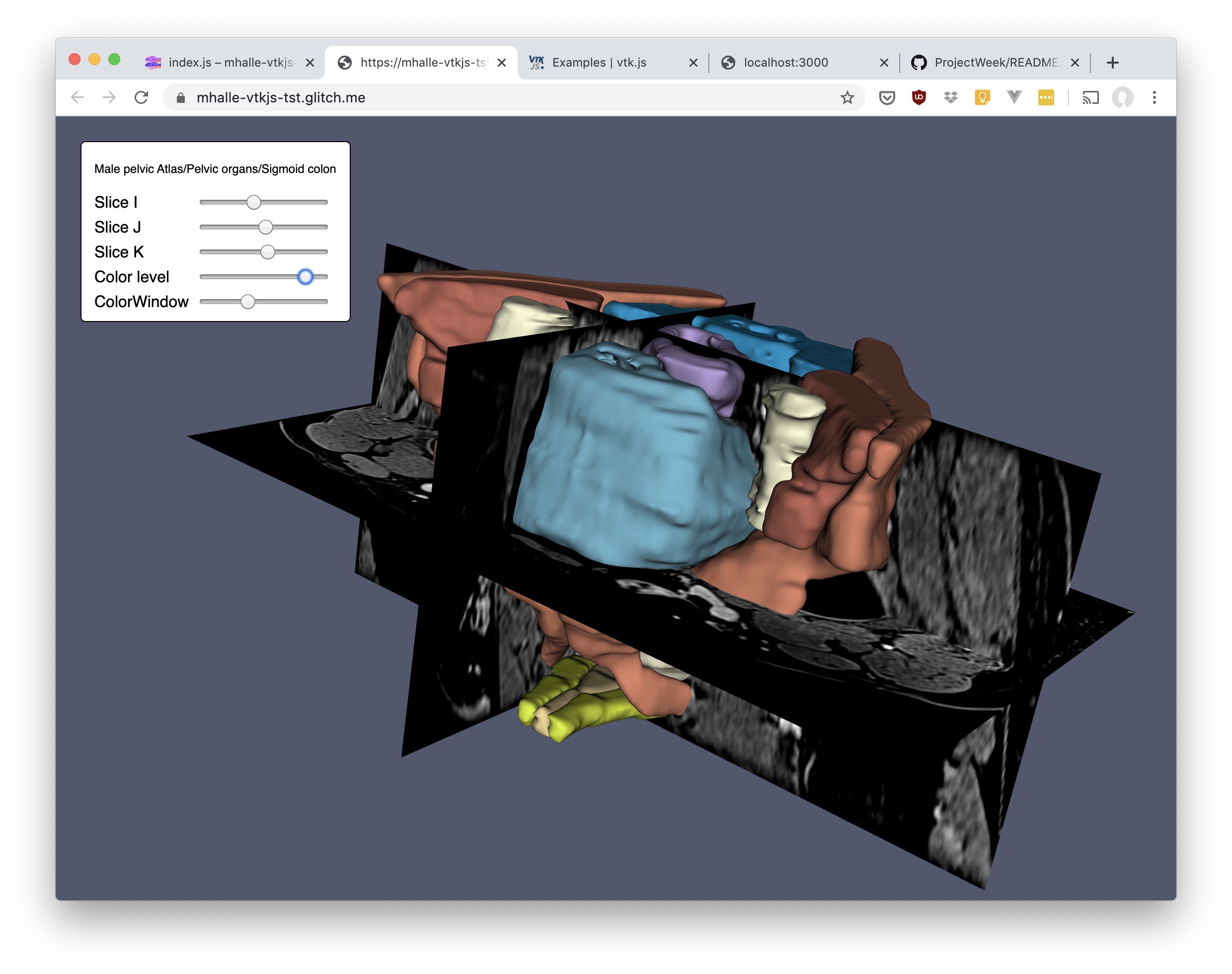Click the Cast screen icon
1232x974 pixels.
[1090, 97]
